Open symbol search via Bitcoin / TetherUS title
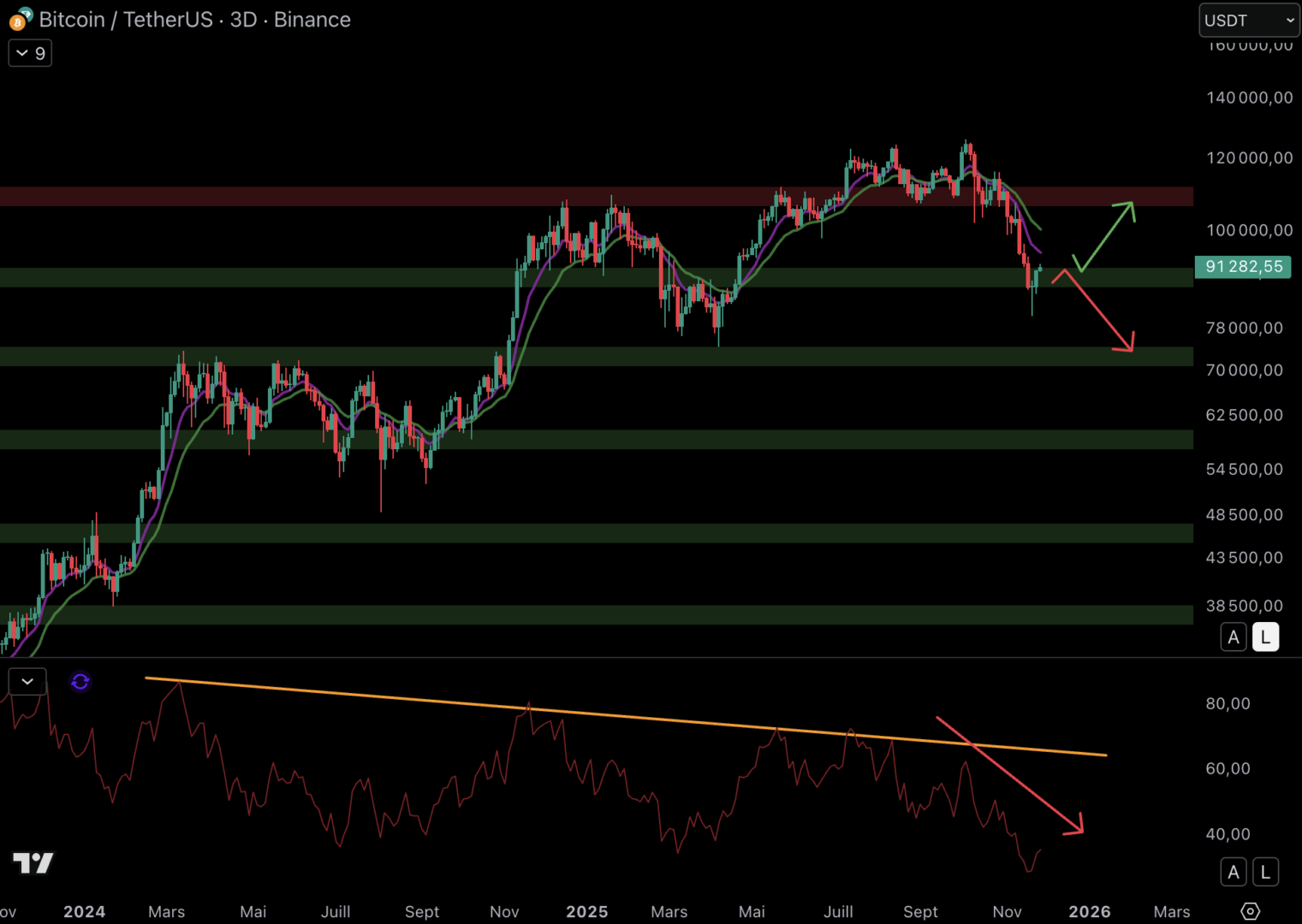1302x924 pixels. point(125,20)
